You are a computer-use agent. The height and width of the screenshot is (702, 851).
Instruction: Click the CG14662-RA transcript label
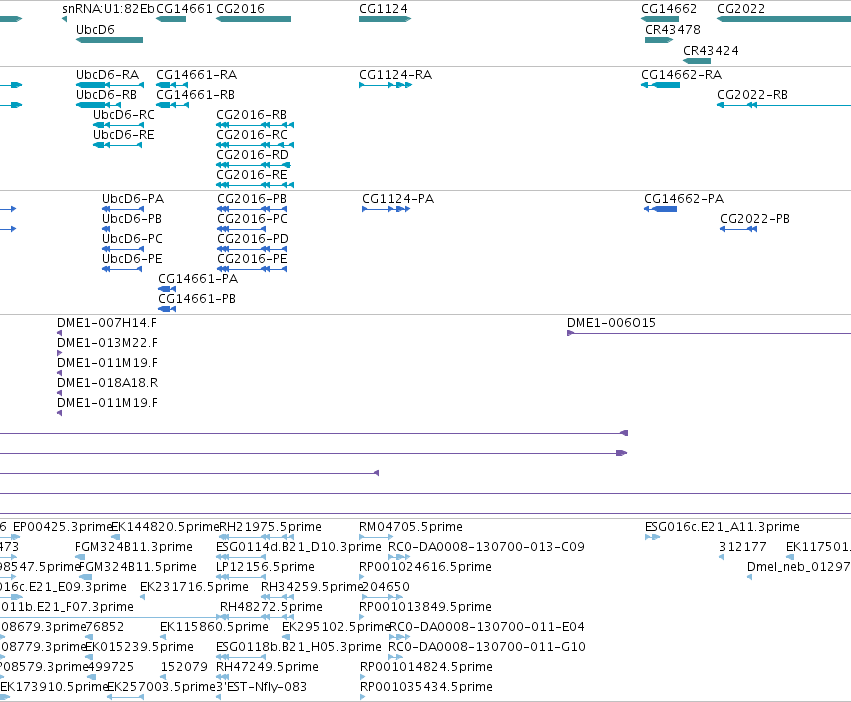pyautogui.click(x=682, y=74)
